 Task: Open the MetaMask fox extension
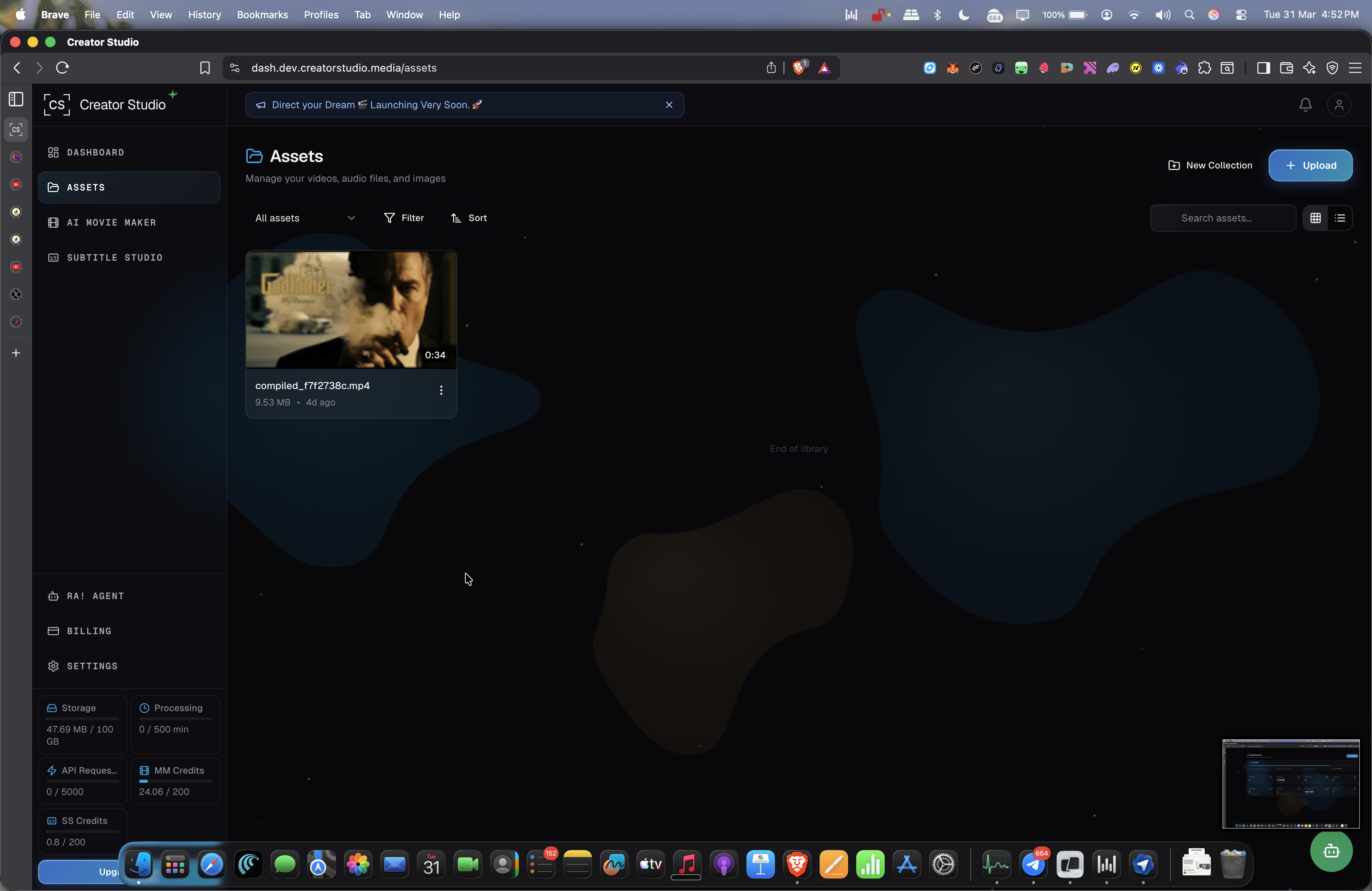[x=952, y=68]
